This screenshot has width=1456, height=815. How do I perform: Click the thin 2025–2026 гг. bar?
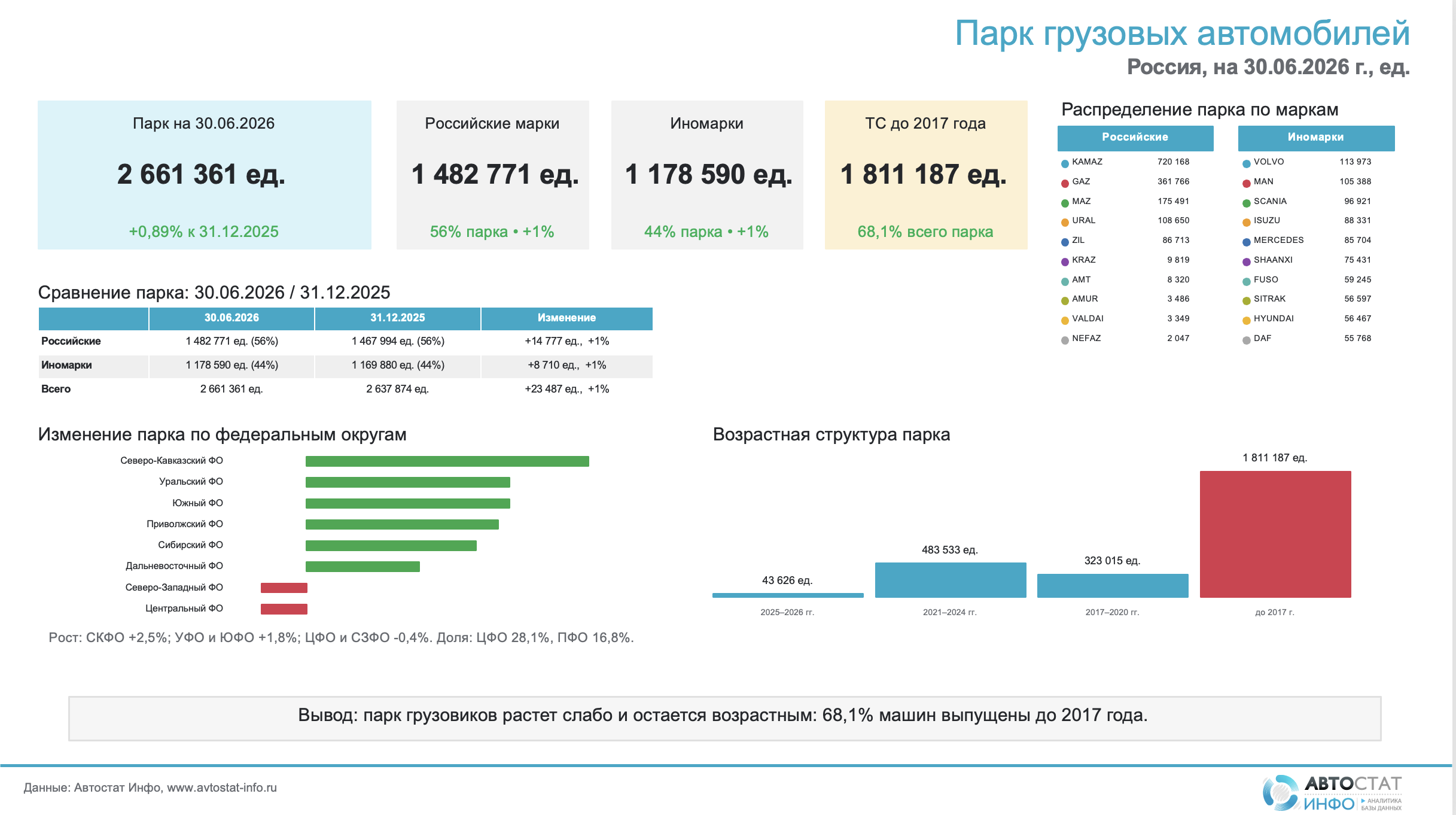coord(788,595)
